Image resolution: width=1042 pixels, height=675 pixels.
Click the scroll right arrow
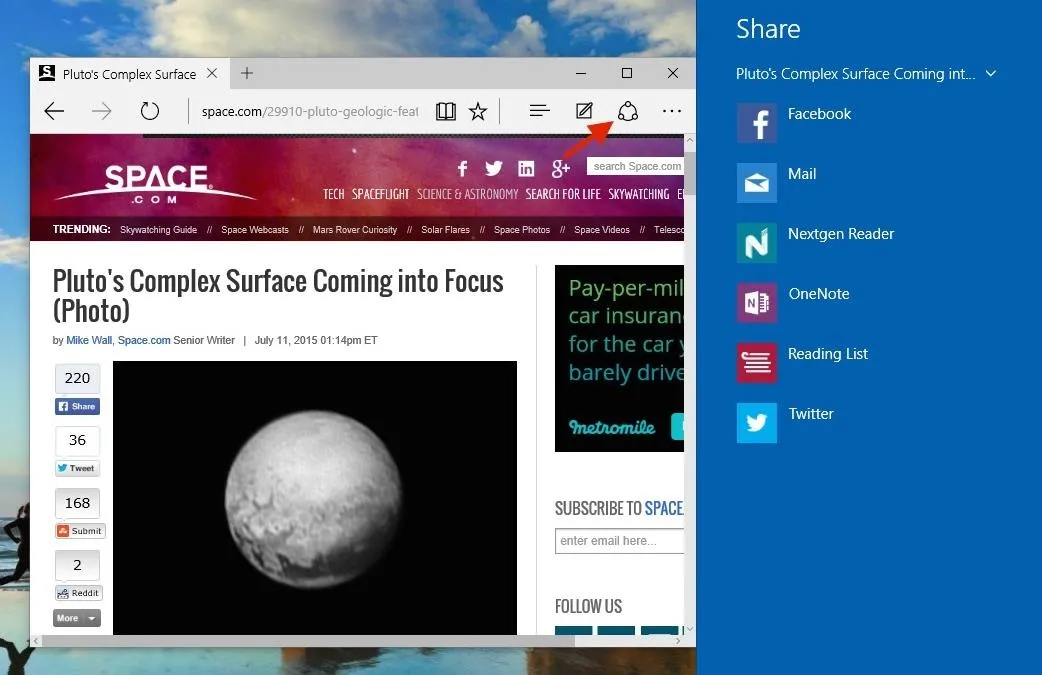pyautogui.click(x=678, y=641)
